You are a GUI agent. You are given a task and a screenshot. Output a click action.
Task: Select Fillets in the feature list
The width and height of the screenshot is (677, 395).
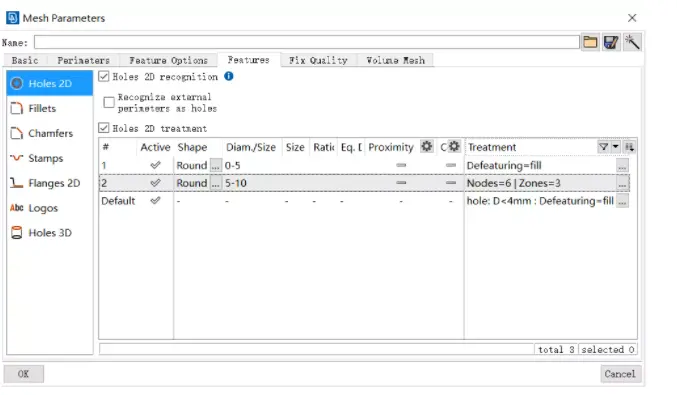click(50, 108)
